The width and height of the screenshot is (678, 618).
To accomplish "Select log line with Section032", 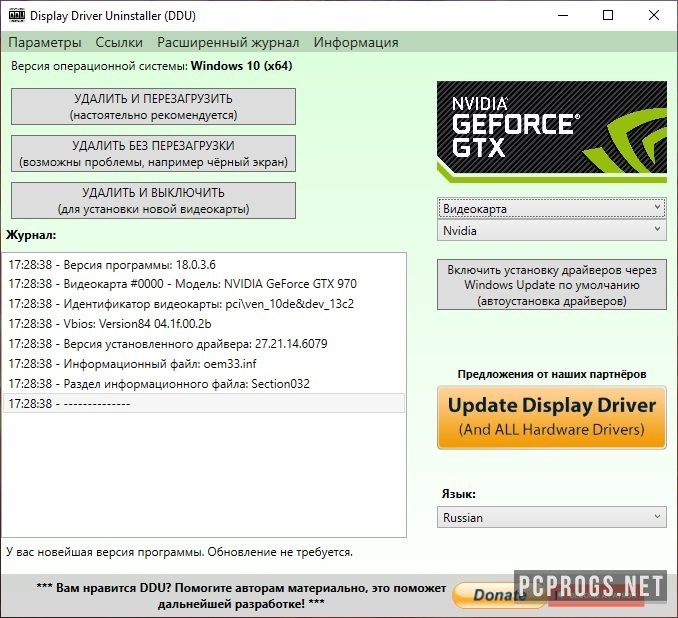I will pyautogui.click(x=204, y=383).
